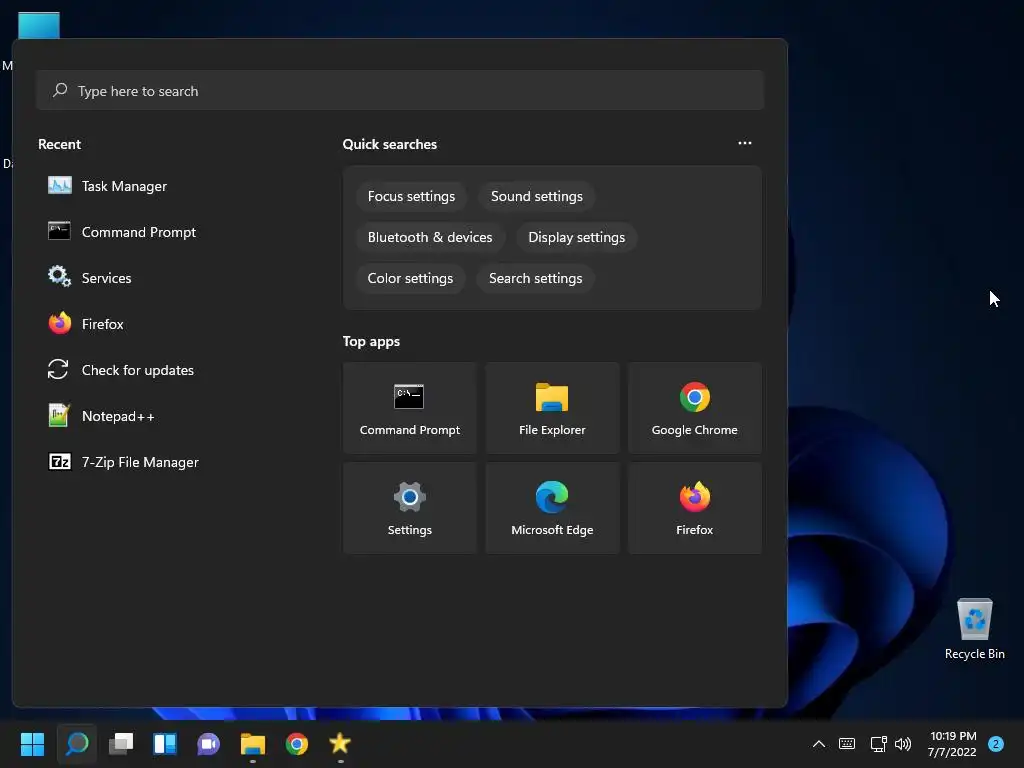Open Task View on the taskbar

pos(121,744)
